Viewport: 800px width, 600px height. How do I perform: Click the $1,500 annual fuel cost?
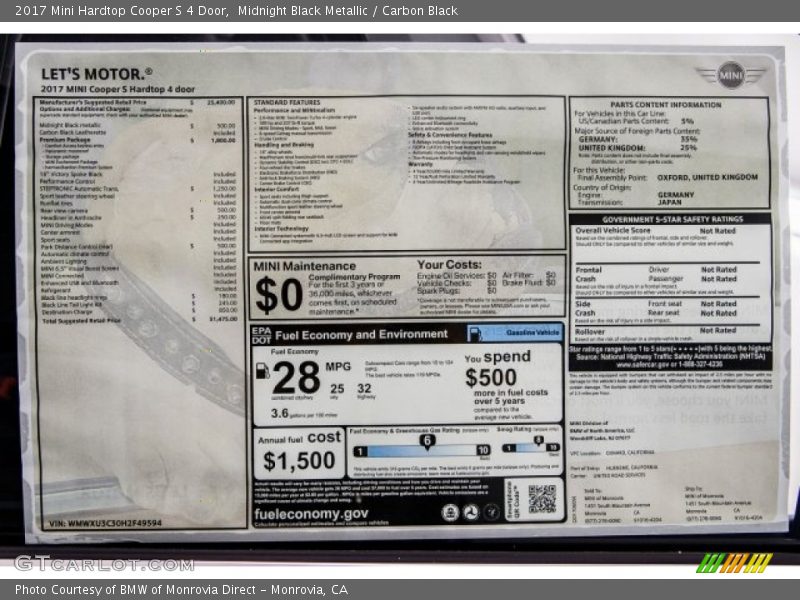coord(299,461)
